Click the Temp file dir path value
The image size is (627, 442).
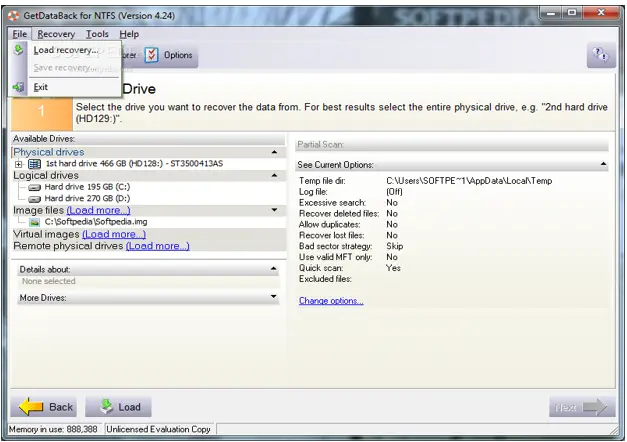click(x=469, y=181)
